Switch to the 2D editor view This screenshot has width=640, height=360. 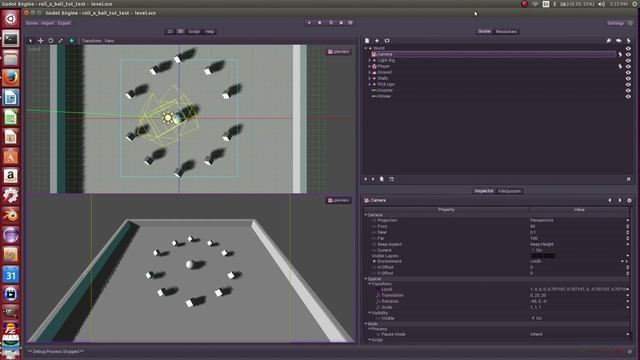click(170, 31)
